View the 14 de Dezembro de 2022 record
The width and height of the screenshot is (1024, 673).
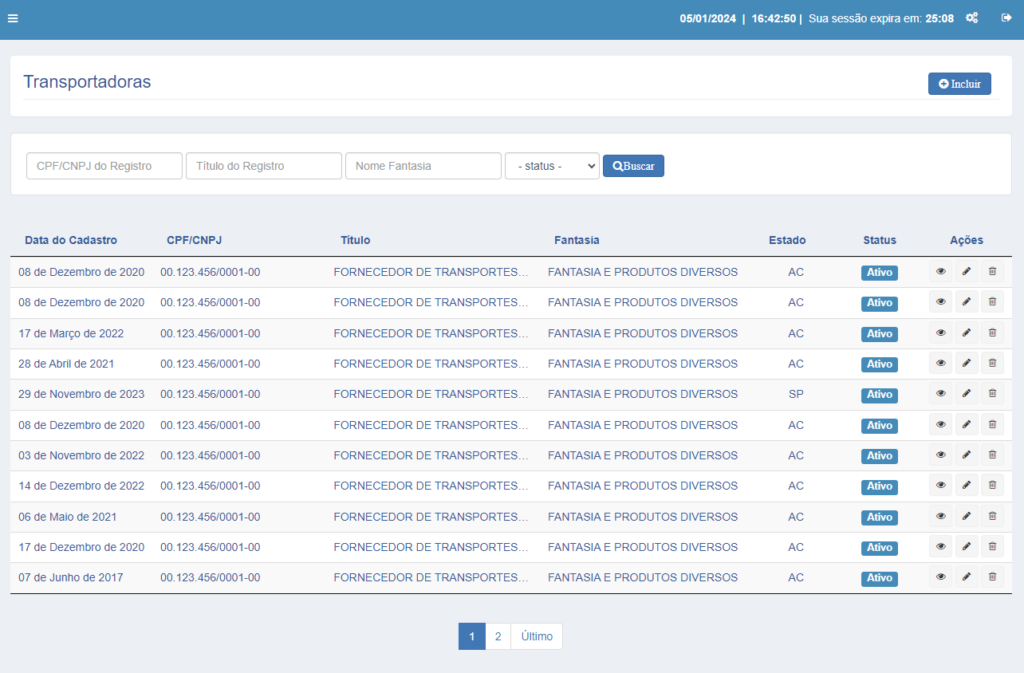[940, 486]
